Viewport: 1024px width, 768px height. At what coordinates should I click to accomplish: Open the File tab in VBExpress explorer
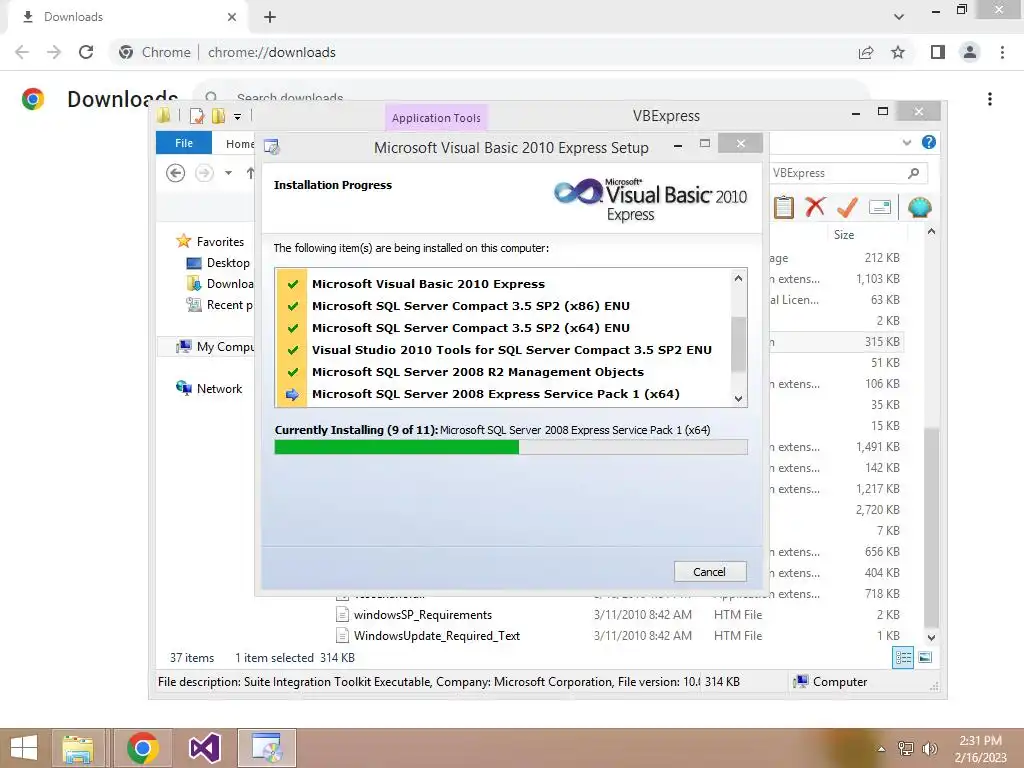click(184, 143)
